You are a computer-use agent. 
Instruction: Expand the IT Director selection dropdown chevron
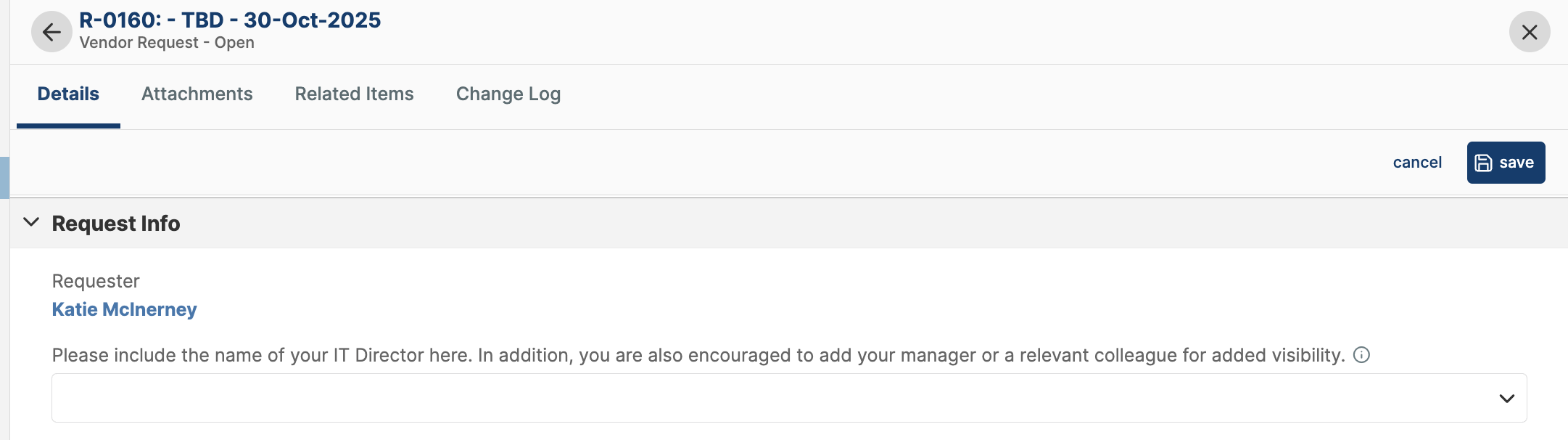(1507, 397)
